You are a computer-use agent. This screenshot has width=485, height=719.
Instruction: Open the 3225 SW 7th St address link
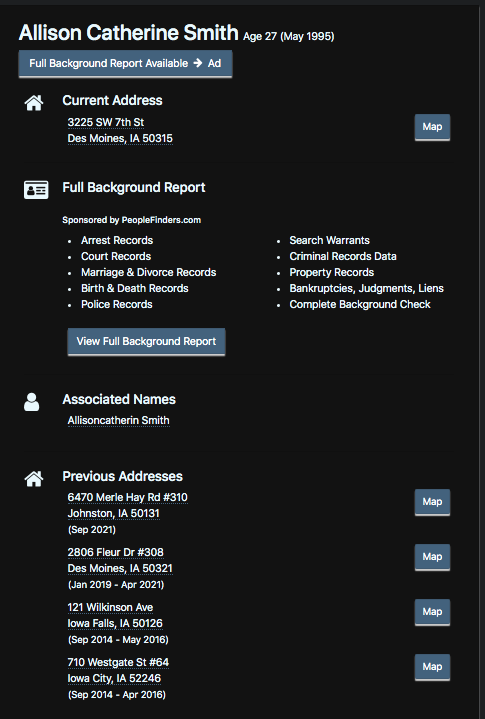tap(106, 122)
